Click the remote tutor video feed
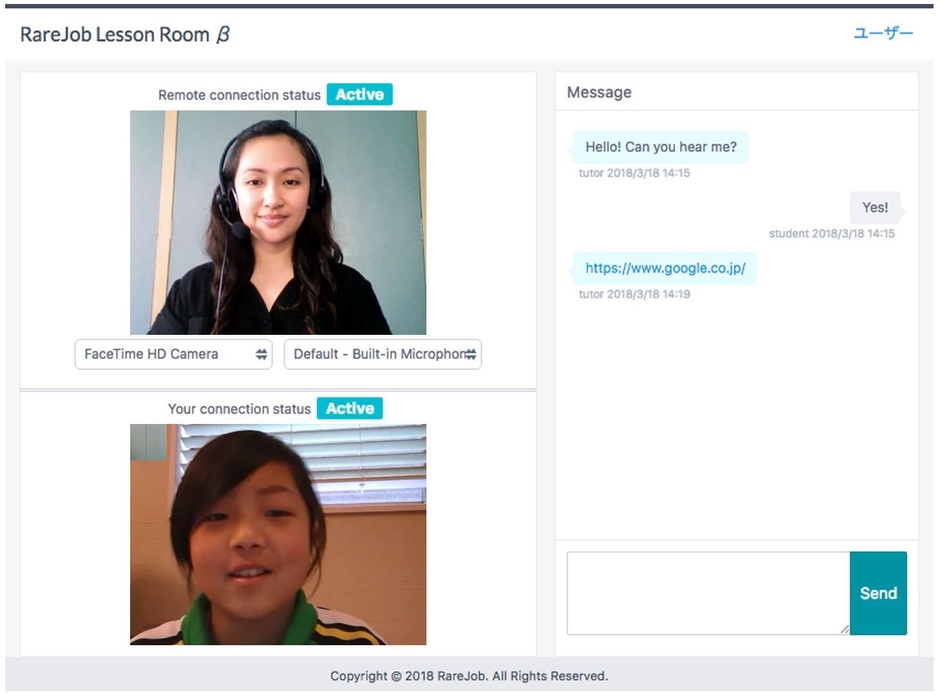The image size is (940, 696). 278,222
